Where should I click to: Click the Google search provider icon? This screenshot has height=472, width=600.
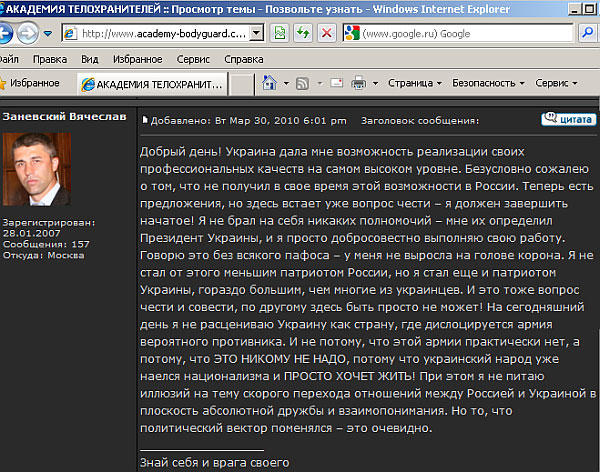tap(352, 32)
